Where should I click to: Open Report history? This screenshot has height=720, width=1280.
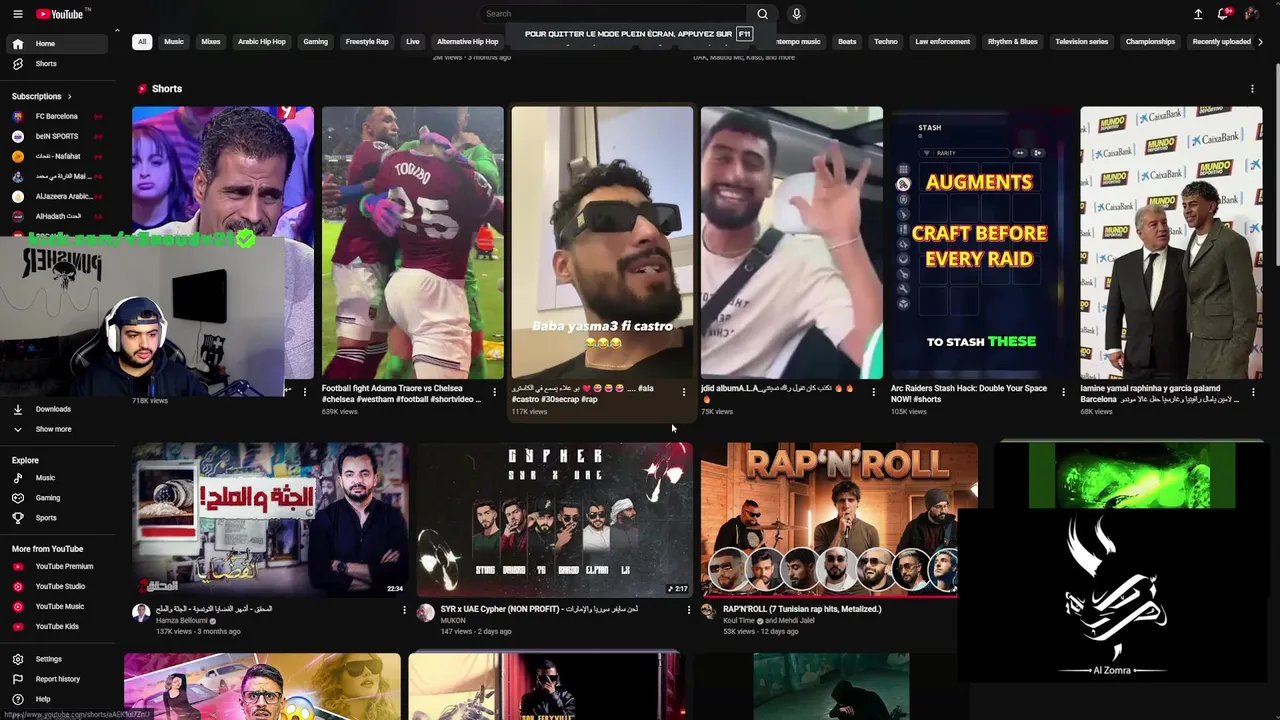(55, 679)
